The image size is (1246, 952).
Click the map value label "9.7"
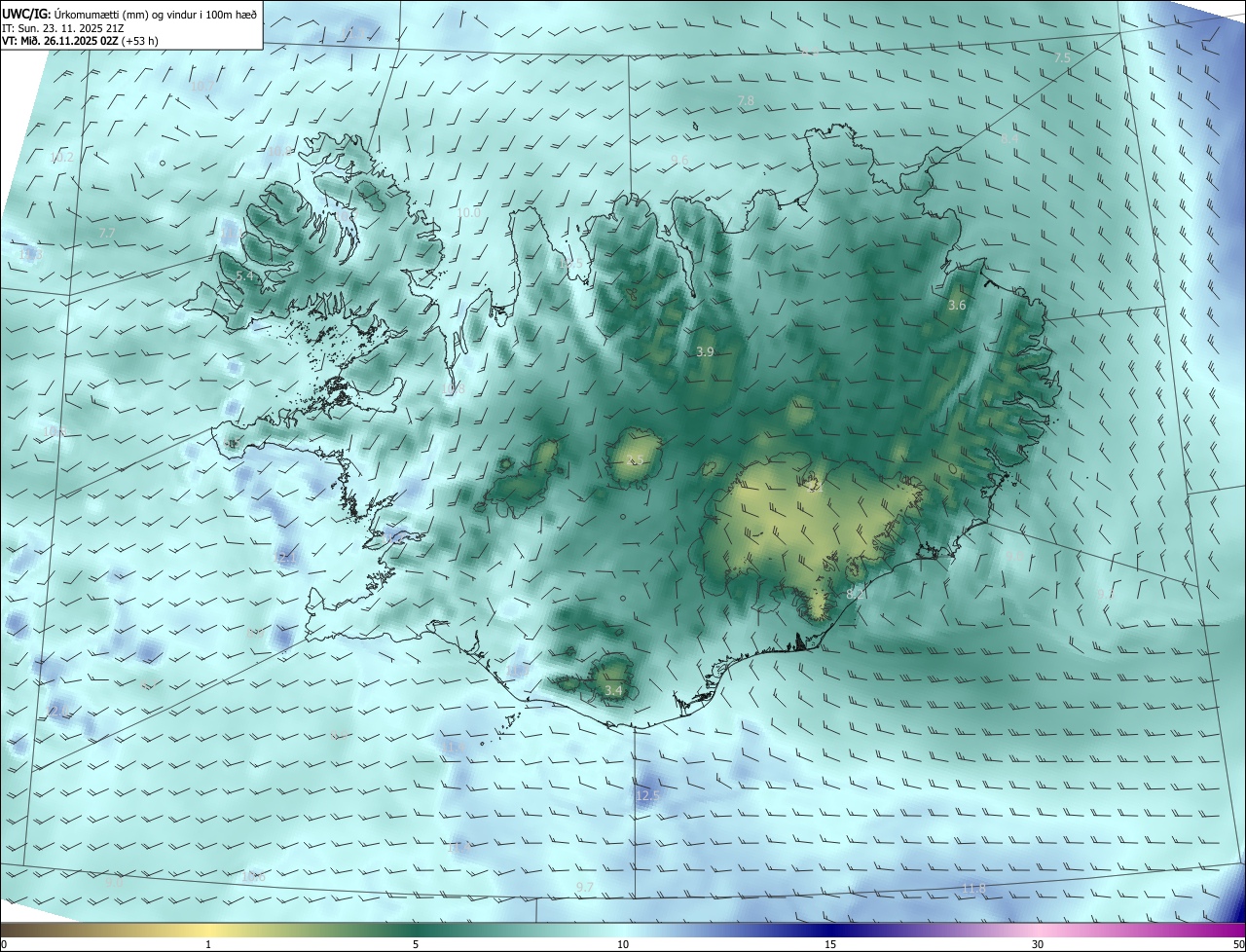[584, 887]
